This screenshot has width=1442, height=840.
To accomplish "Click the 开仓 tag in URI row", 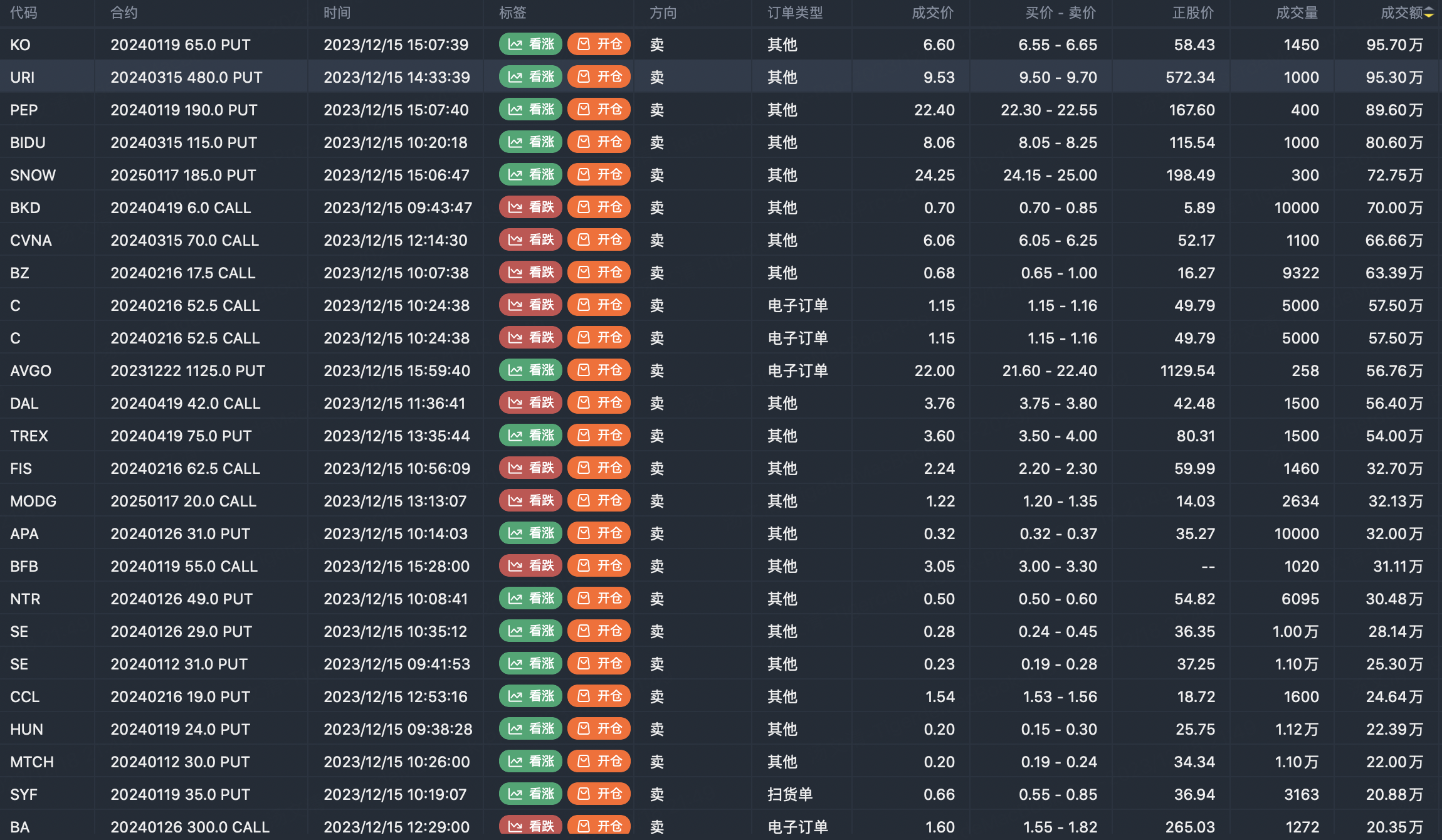I will 599,77.
